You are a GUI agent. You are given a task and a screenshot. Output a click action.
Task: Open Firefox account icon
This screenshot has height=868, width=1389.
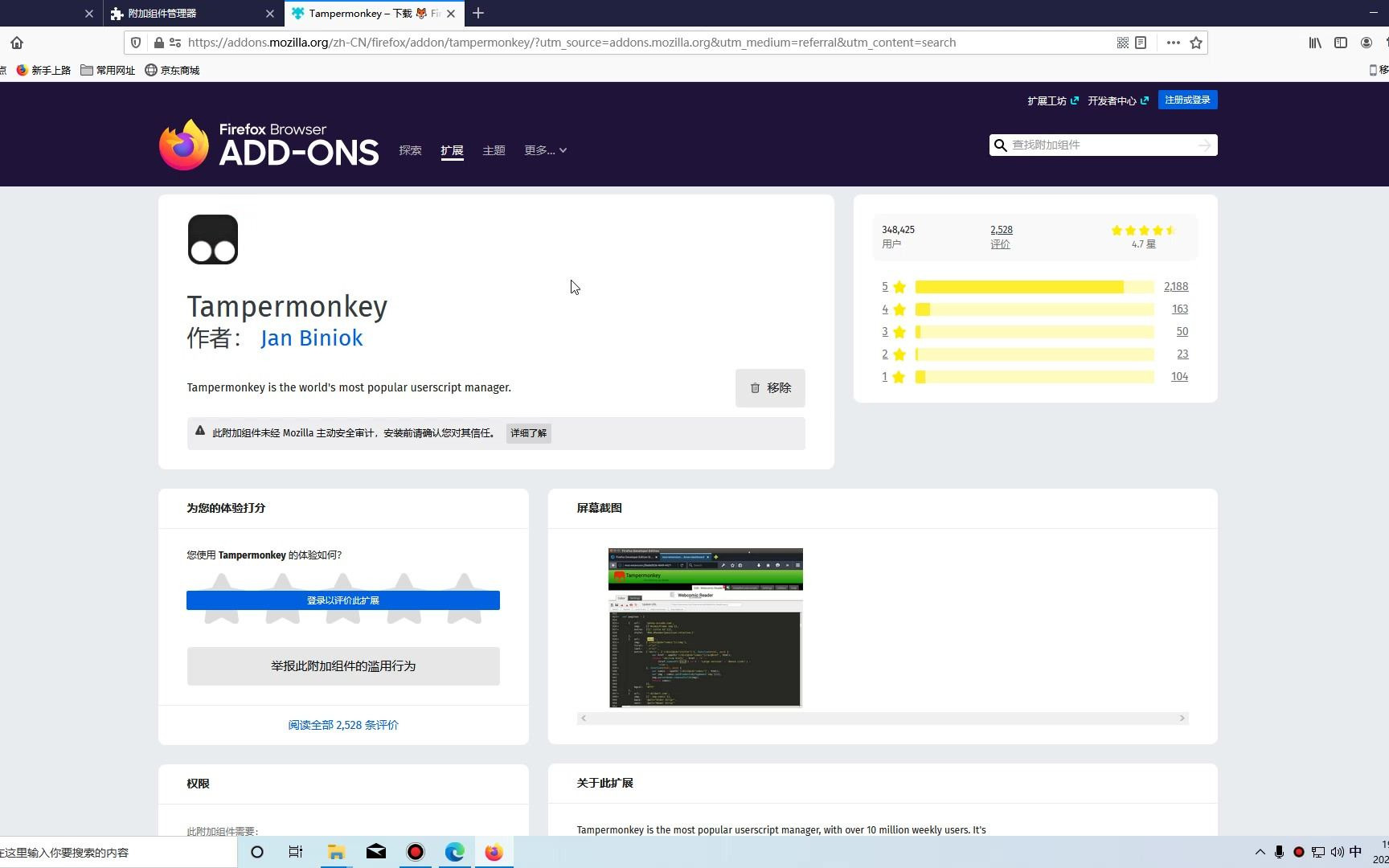(1366, 43)
